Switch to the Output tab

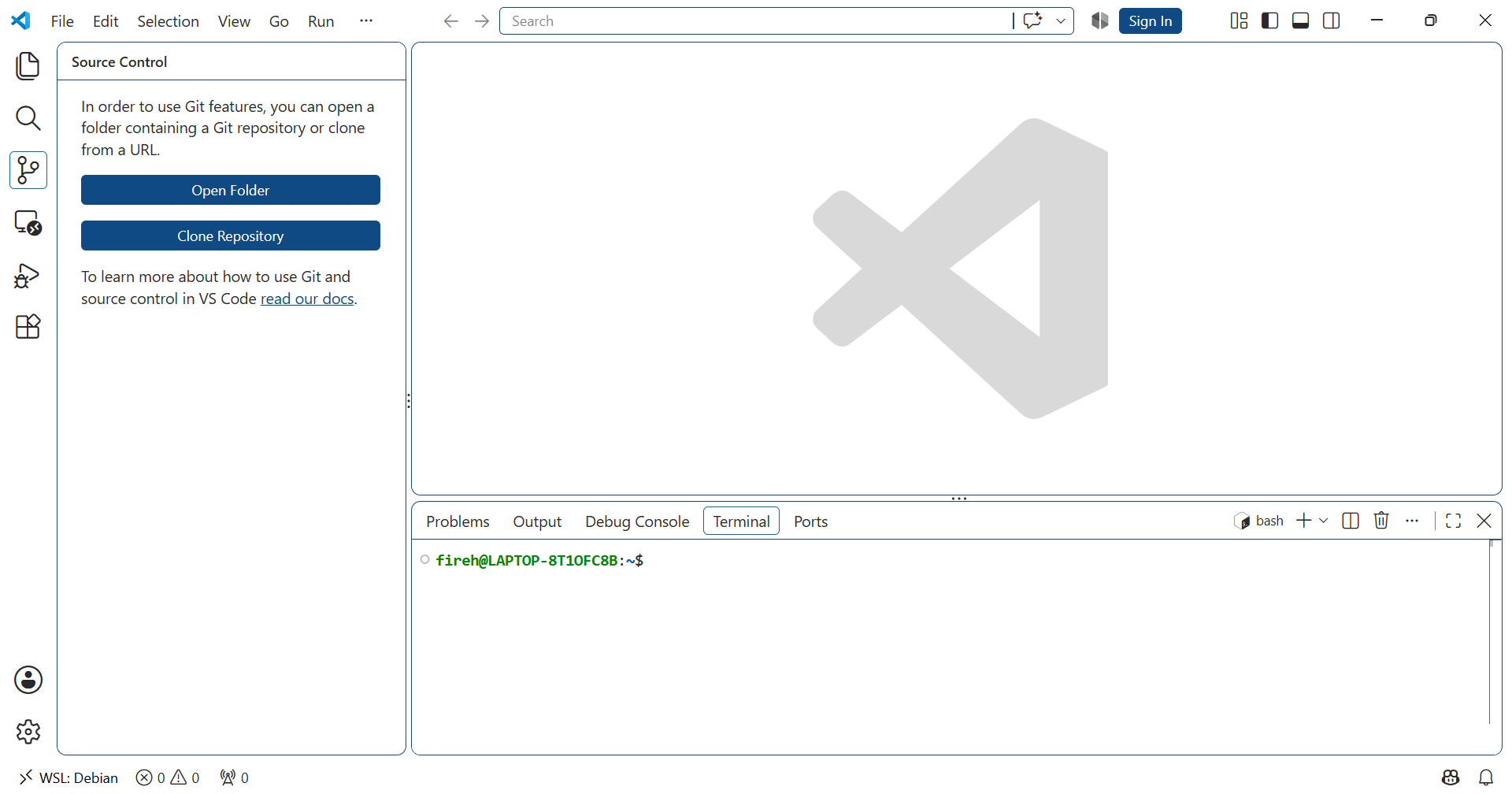point(537,521)
